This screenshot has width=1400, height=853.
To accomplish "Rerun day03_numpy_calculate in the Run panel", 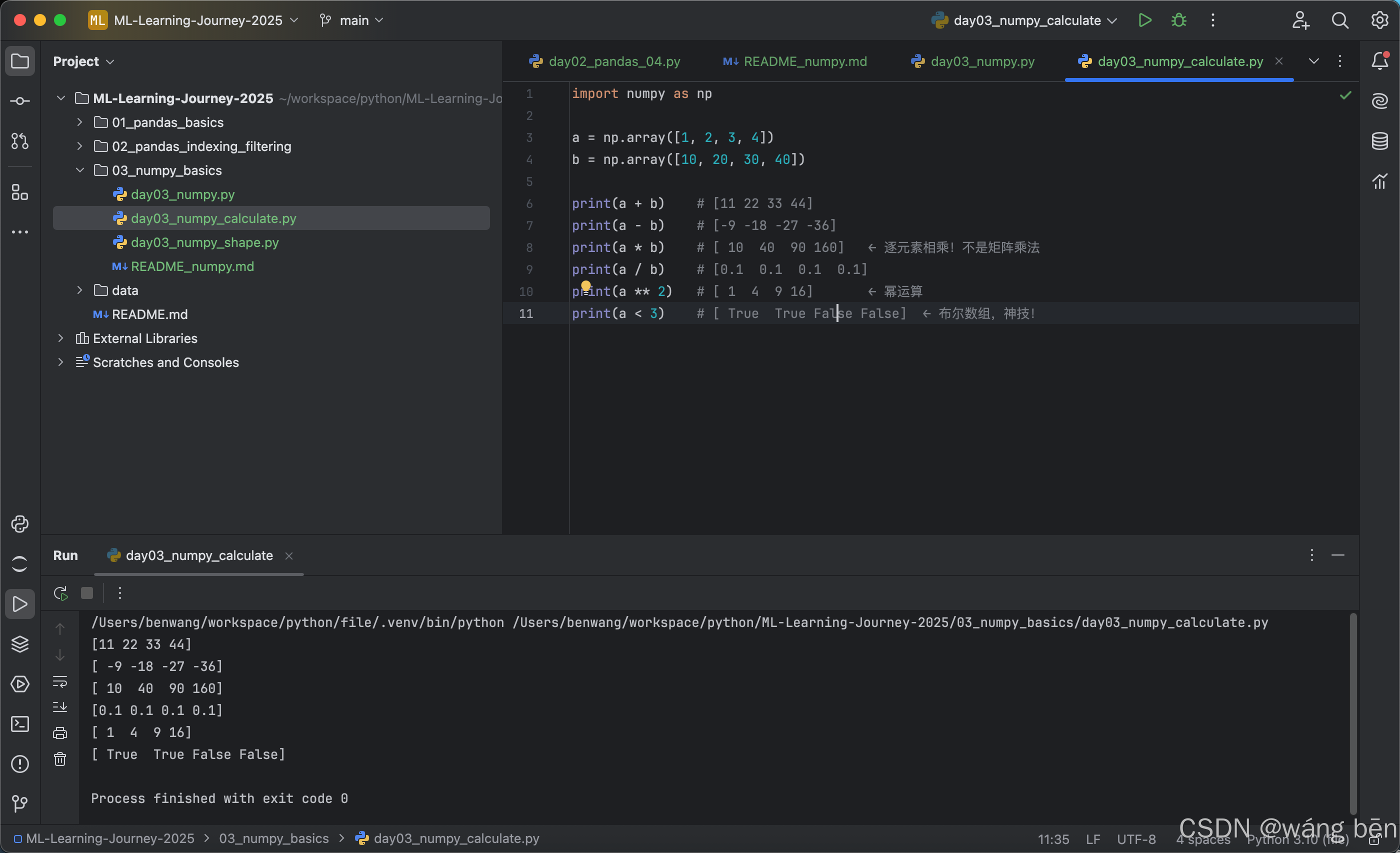I will click(x=61, y=593).
